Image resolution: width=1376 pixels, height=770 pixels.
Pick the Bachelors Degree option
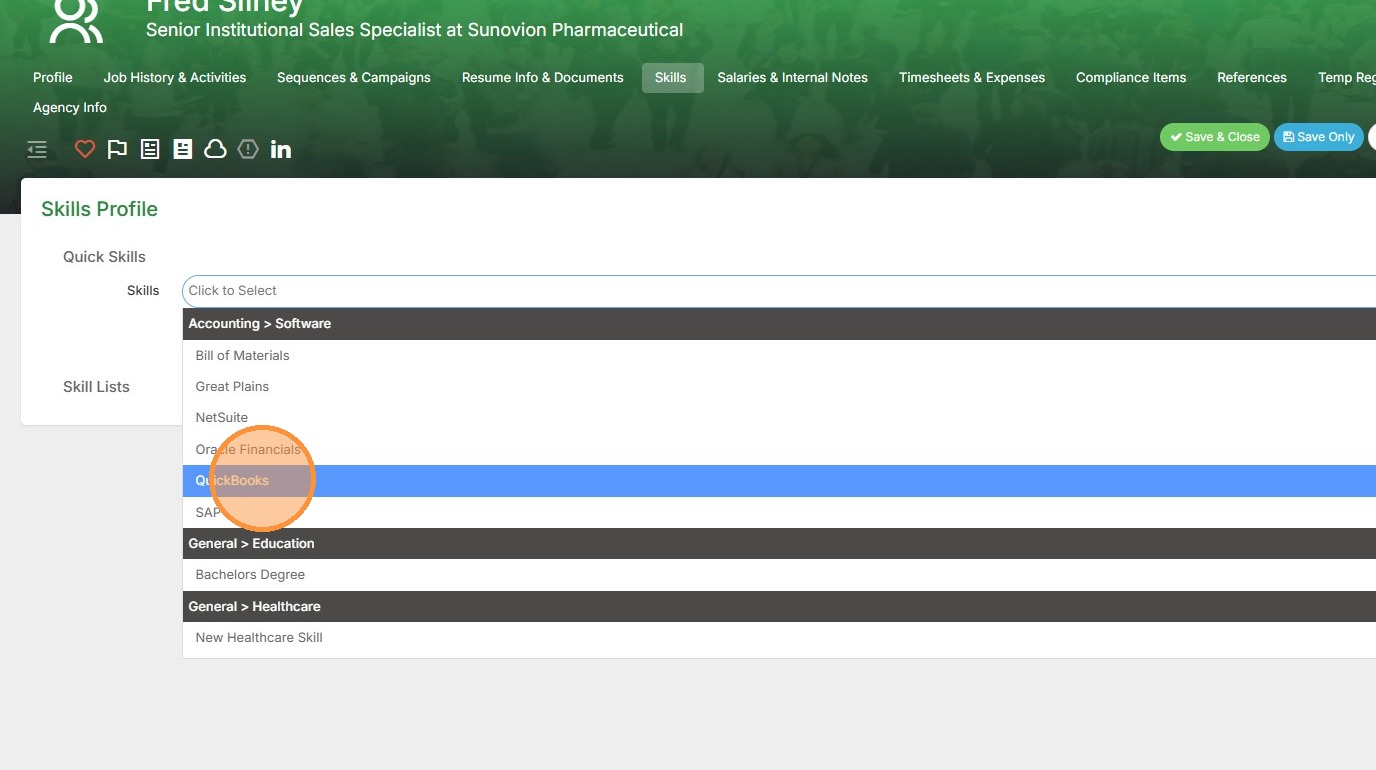779,574
